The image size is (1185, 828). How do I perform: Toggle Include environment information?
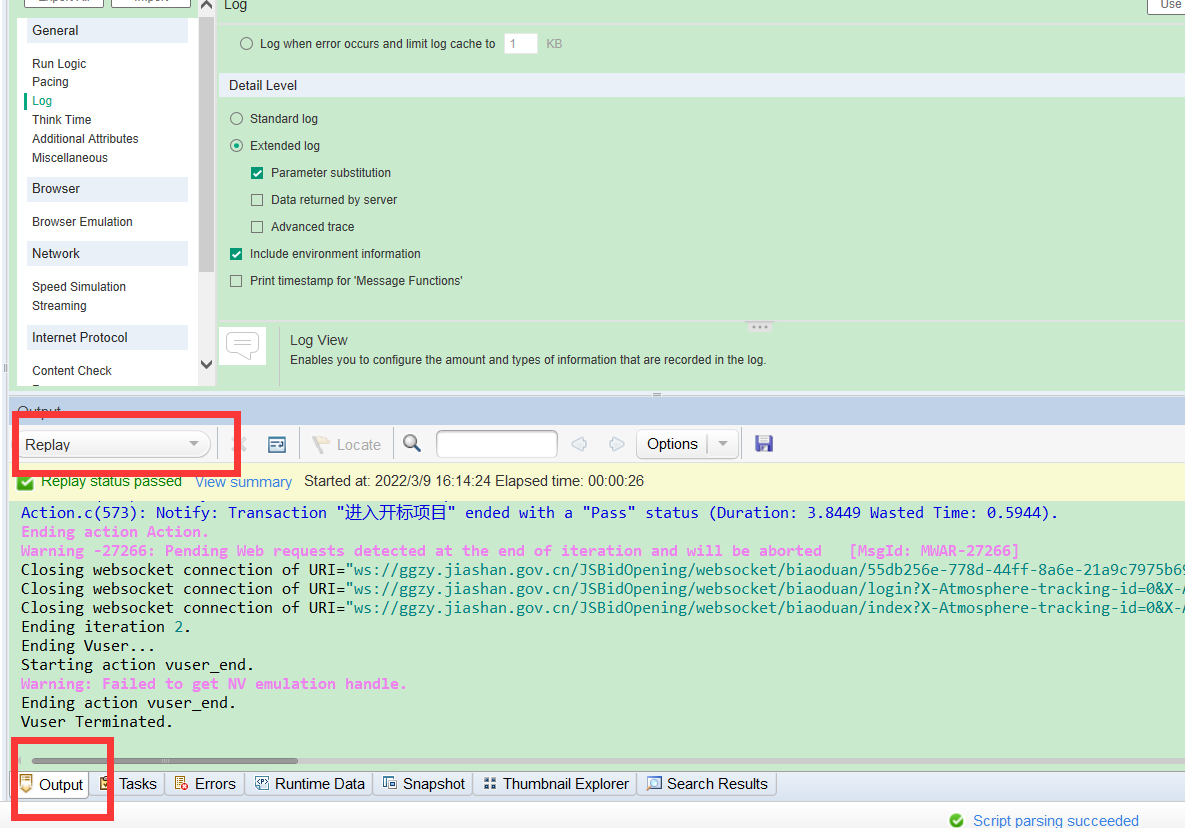click(236, 254)
